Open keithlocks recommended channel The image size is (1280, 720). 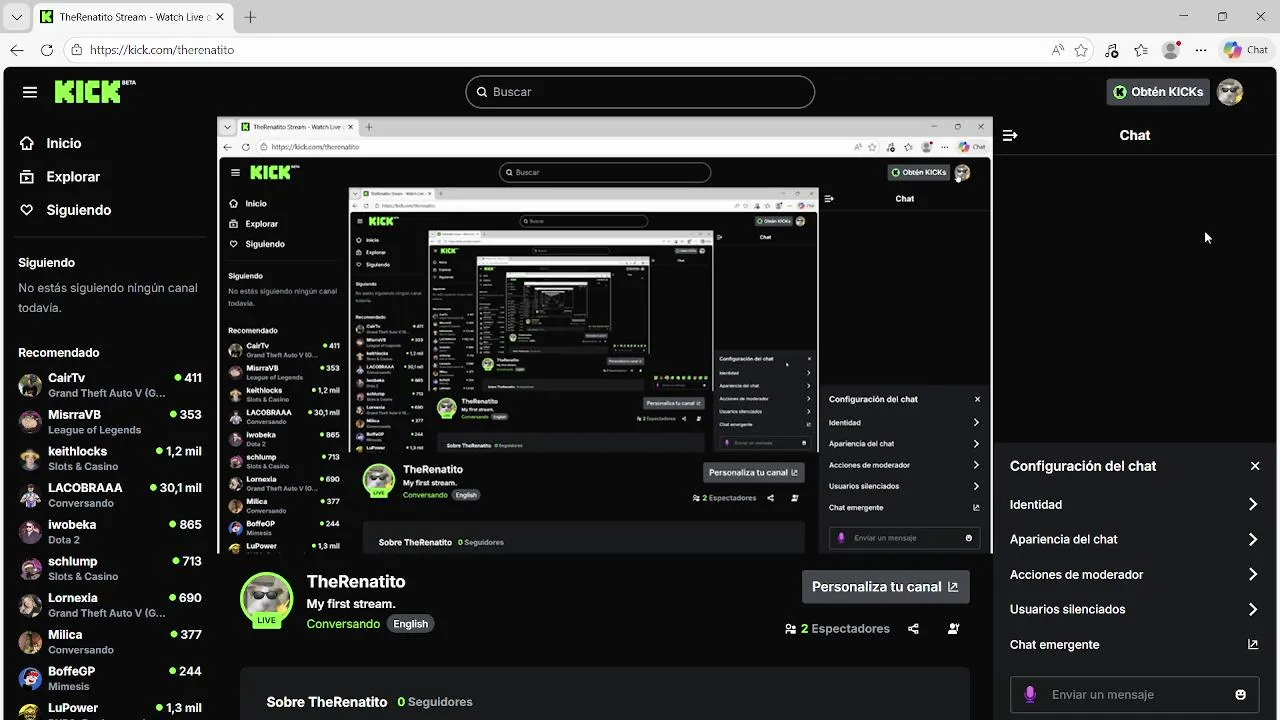tap(110, 458)
